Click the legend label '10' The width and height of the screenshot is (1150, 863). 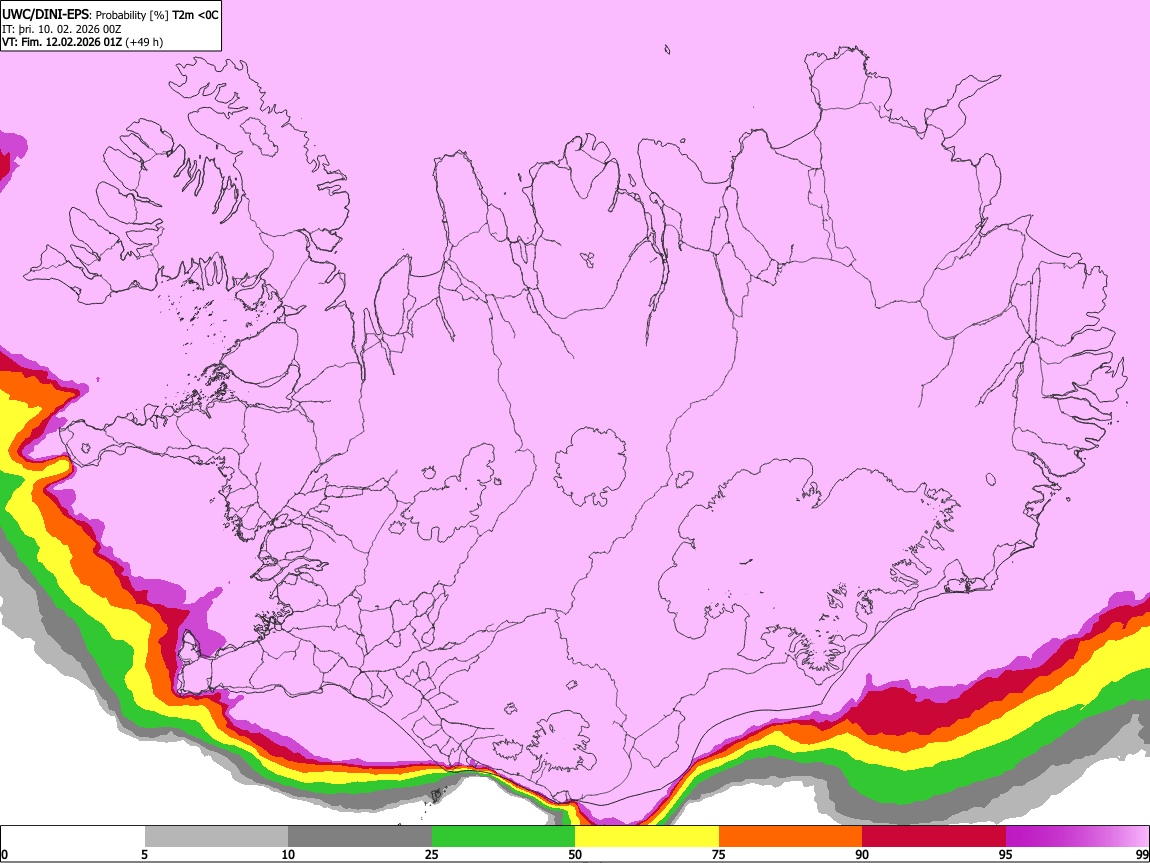pyautogui.click(x=288, y=854)
